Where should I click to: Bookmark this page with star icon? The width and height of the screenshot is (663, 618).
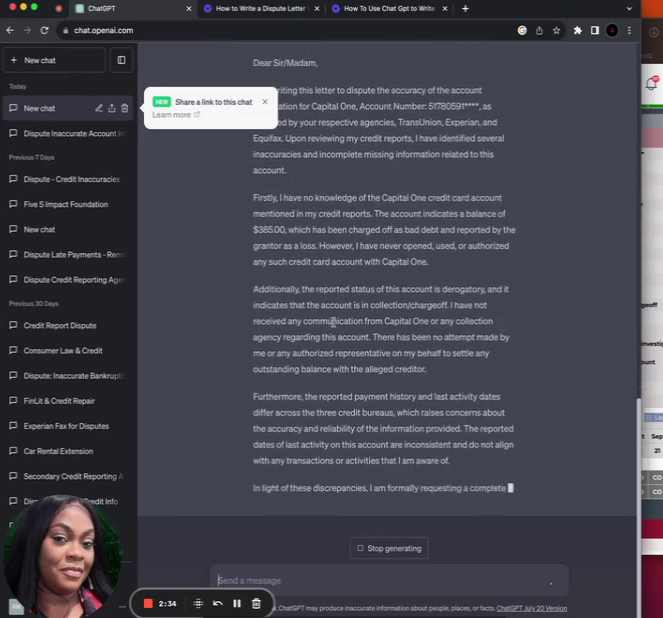coord(556,30)
